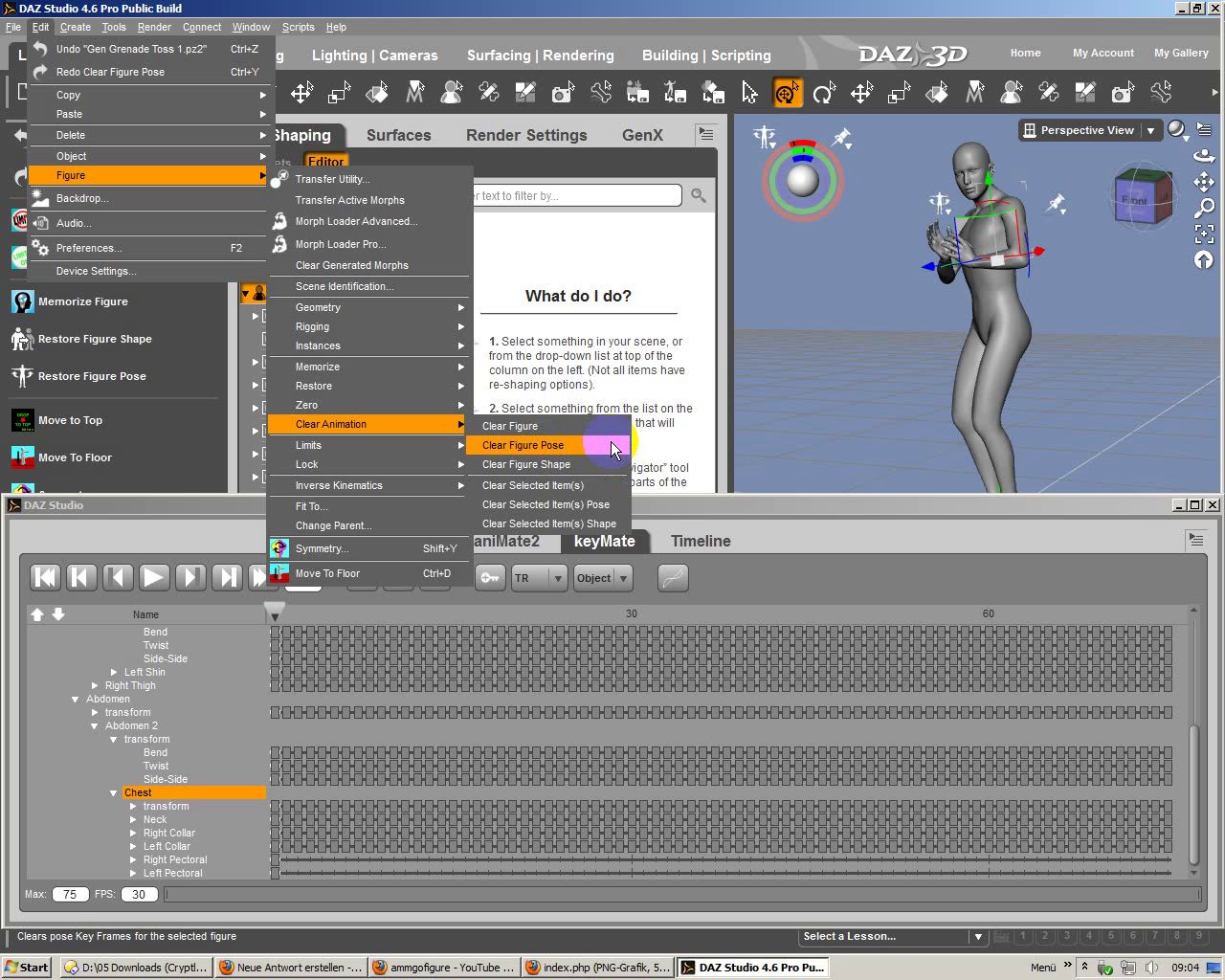The height and width of the screenshot is (980, 1225).
Task: Click the Max frames input field
Action: click(x=70, y=894)
